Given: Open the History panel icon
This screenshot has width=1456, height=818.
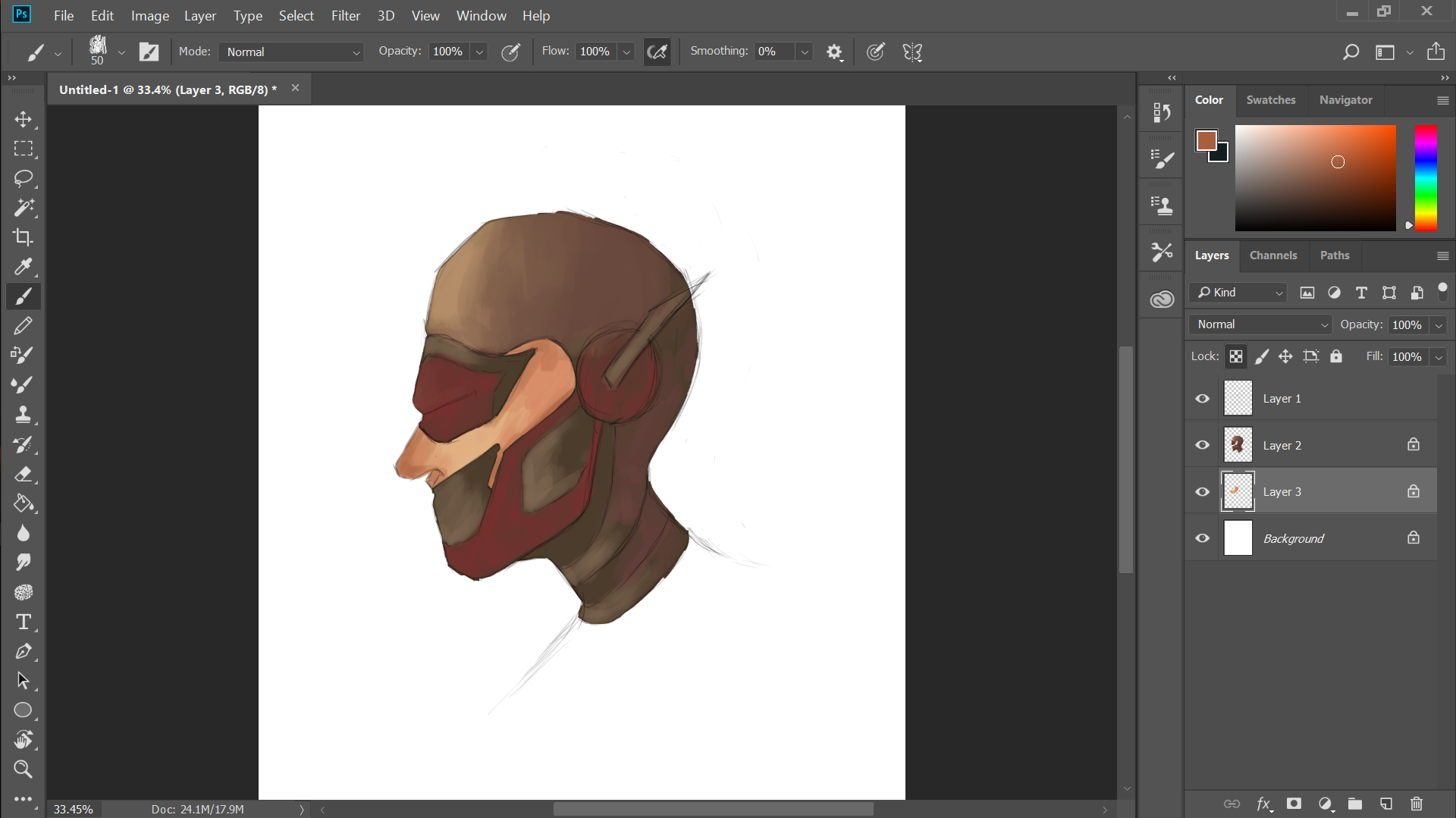Looking at the screenshot, I should click(1161, 112).
